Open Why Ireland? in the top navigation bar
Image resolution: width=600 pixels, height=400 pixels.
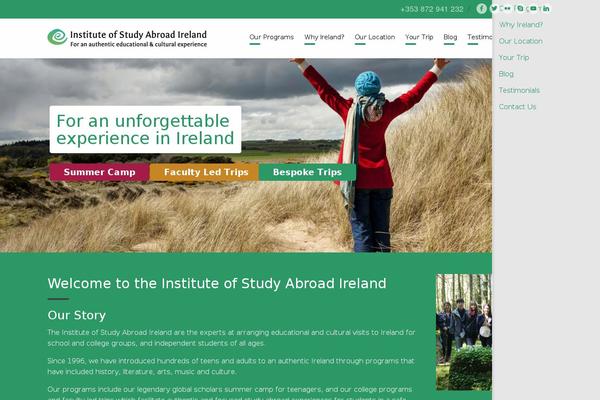324,37
